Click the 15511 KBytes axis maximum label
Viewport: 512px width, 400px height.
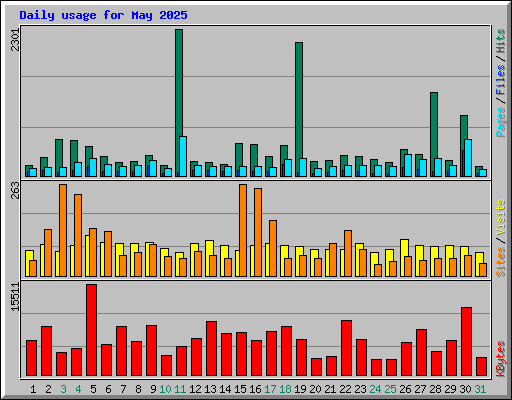click(15, 297)
